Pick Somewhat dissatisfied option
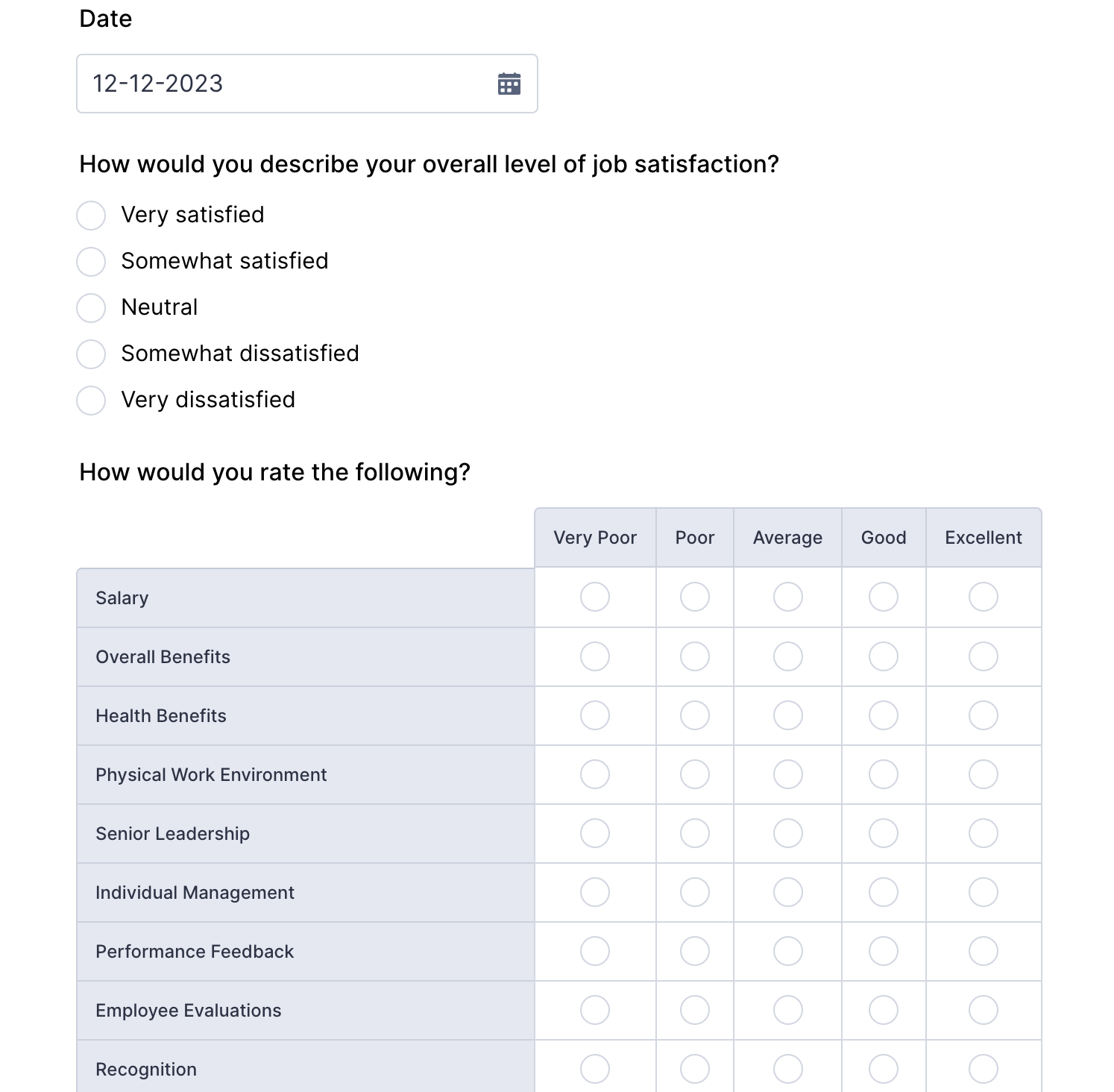 pyautogui.click(x=91, y=354)
